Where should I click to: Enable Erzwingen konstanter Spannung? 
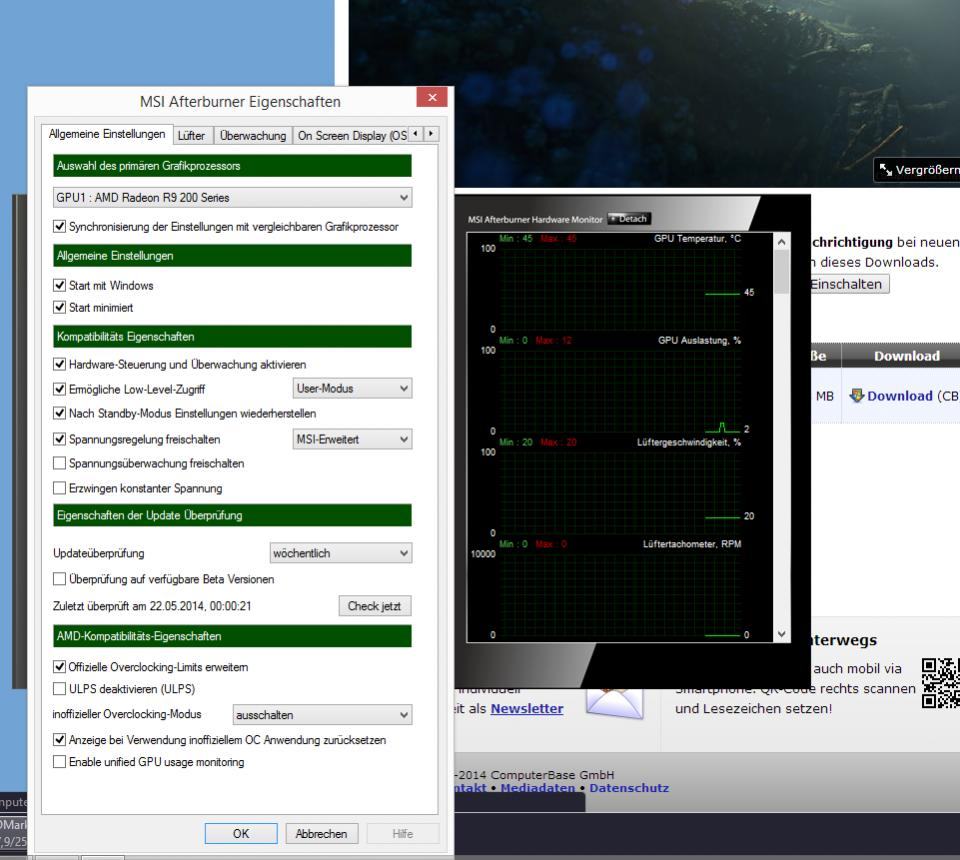[59, 488]
